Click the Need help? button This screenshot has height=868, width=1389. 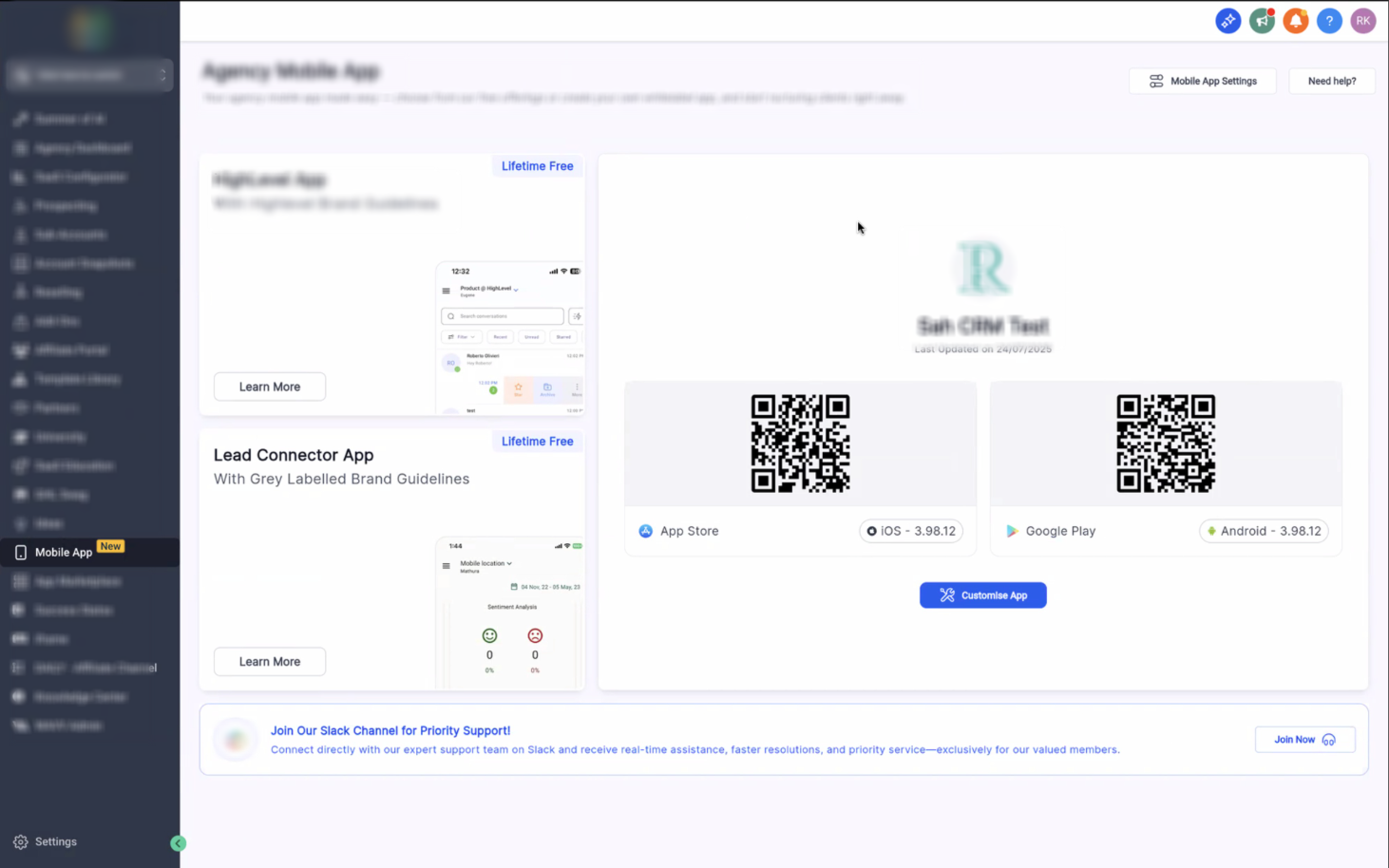point(1332,82)
